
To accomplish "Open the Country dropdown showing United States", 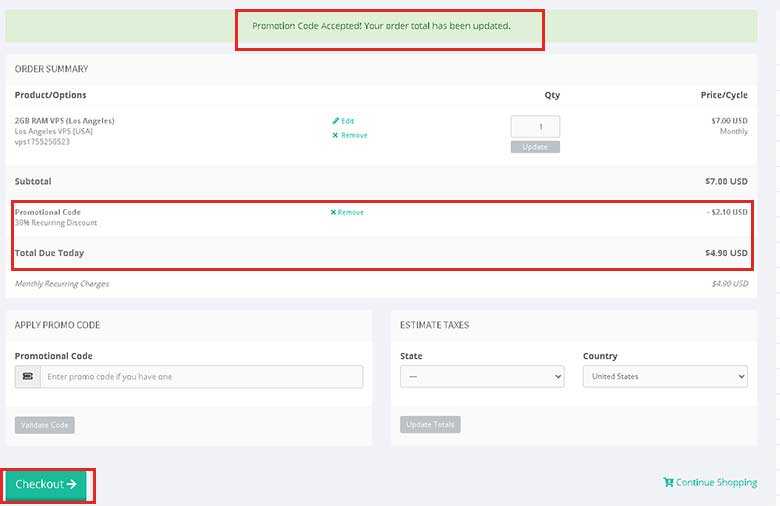I will point(665,377).
